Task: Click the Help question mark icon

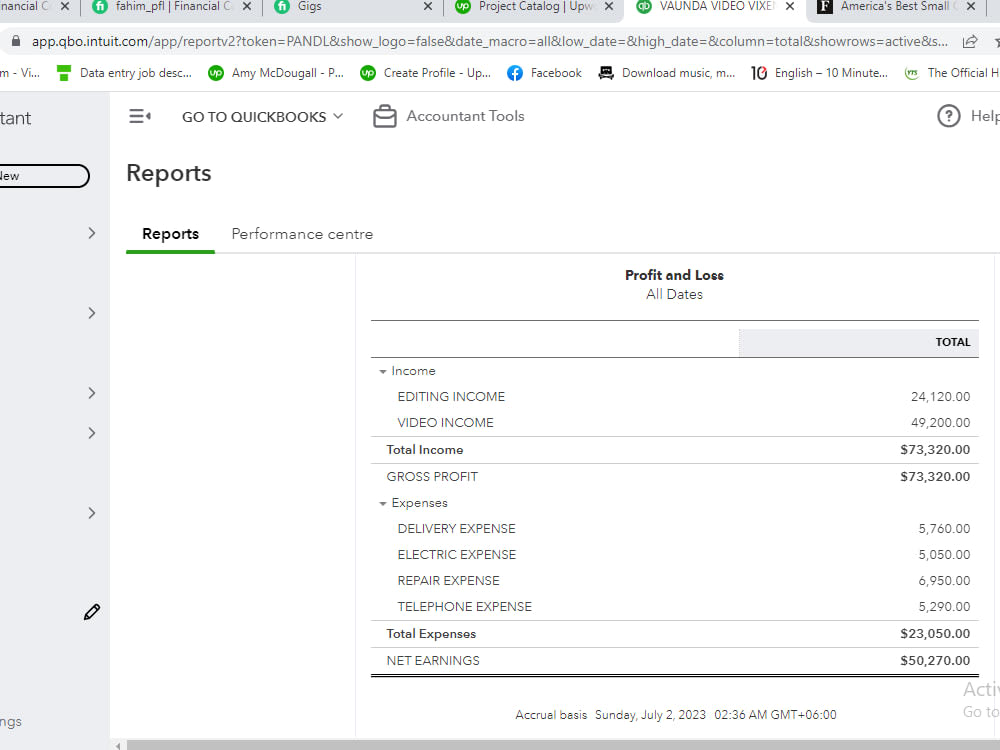Action: (948, 116)
